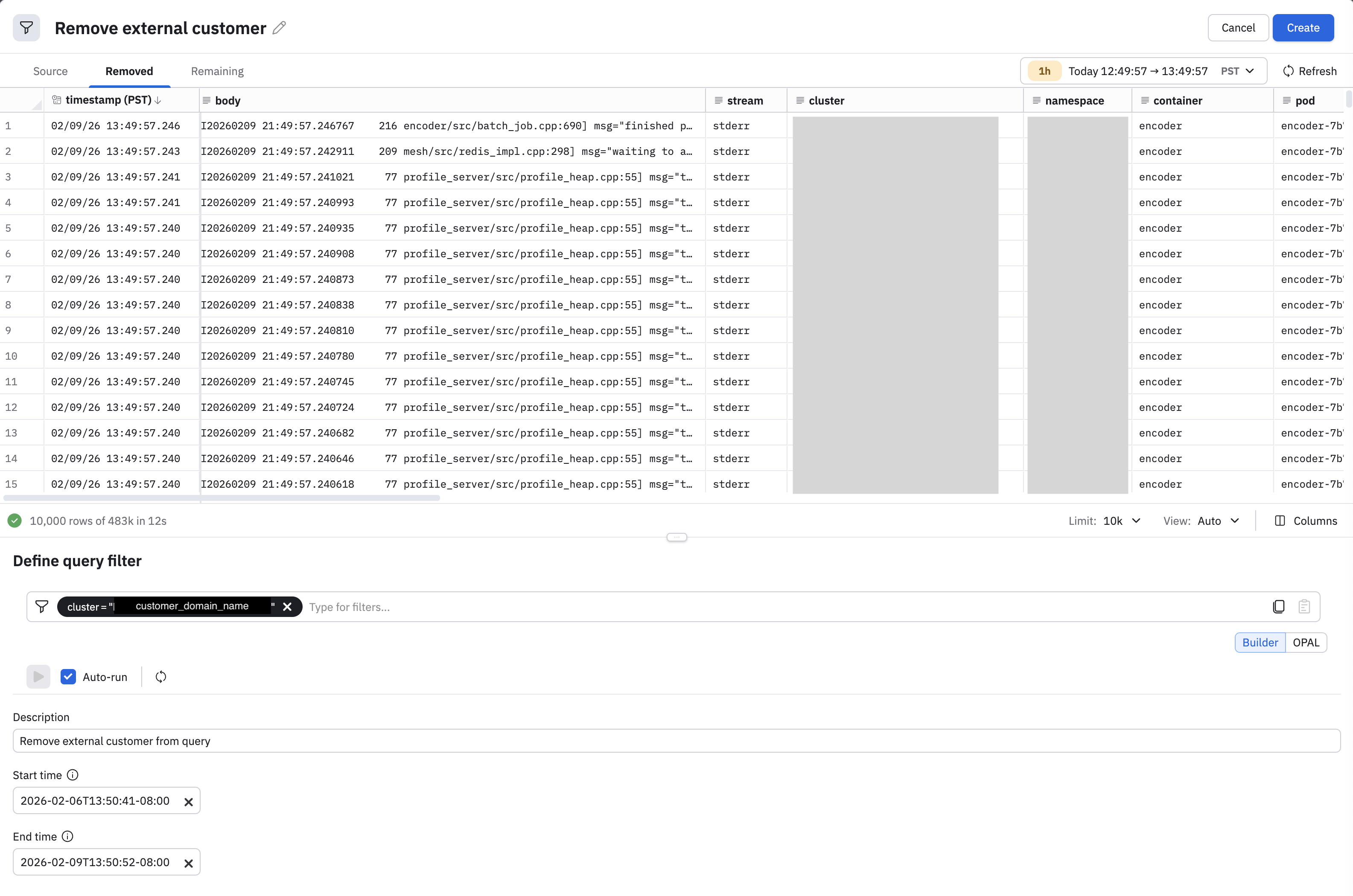Screen dimensions: 1353x896
Task: Click the run query play button
Action: click(x=38, y=677)
